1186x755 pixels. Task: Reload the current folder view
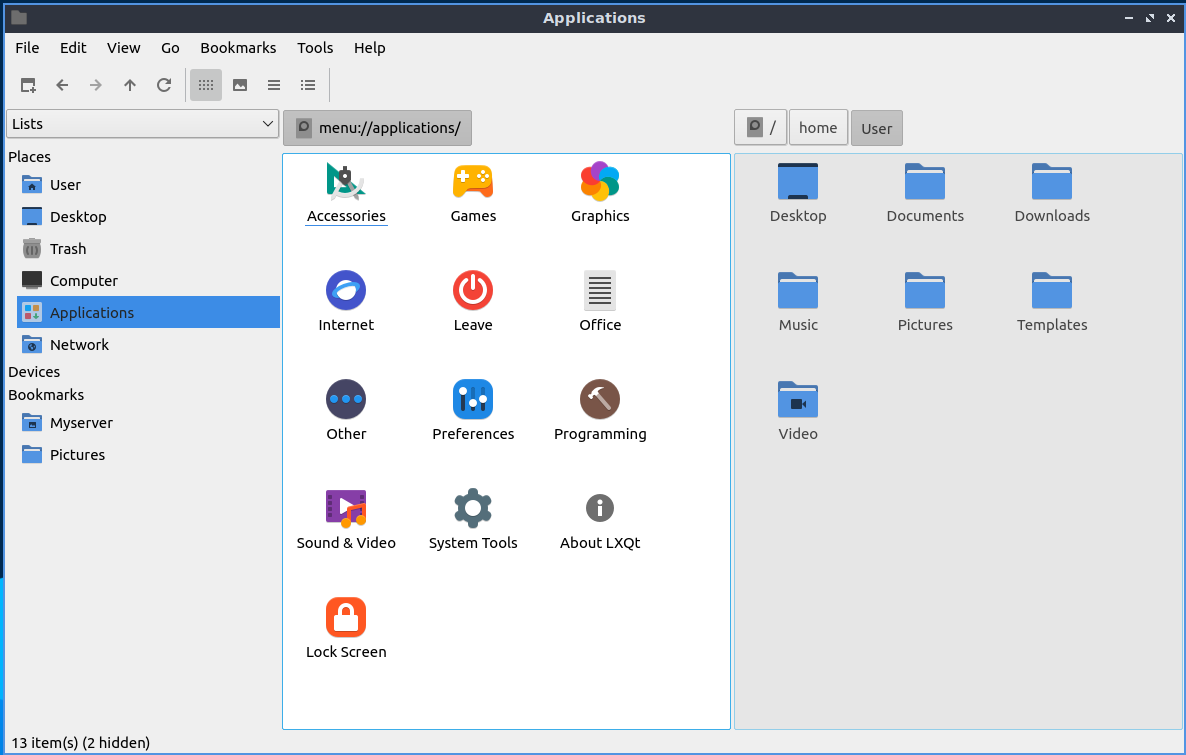(x=164, y=86)
